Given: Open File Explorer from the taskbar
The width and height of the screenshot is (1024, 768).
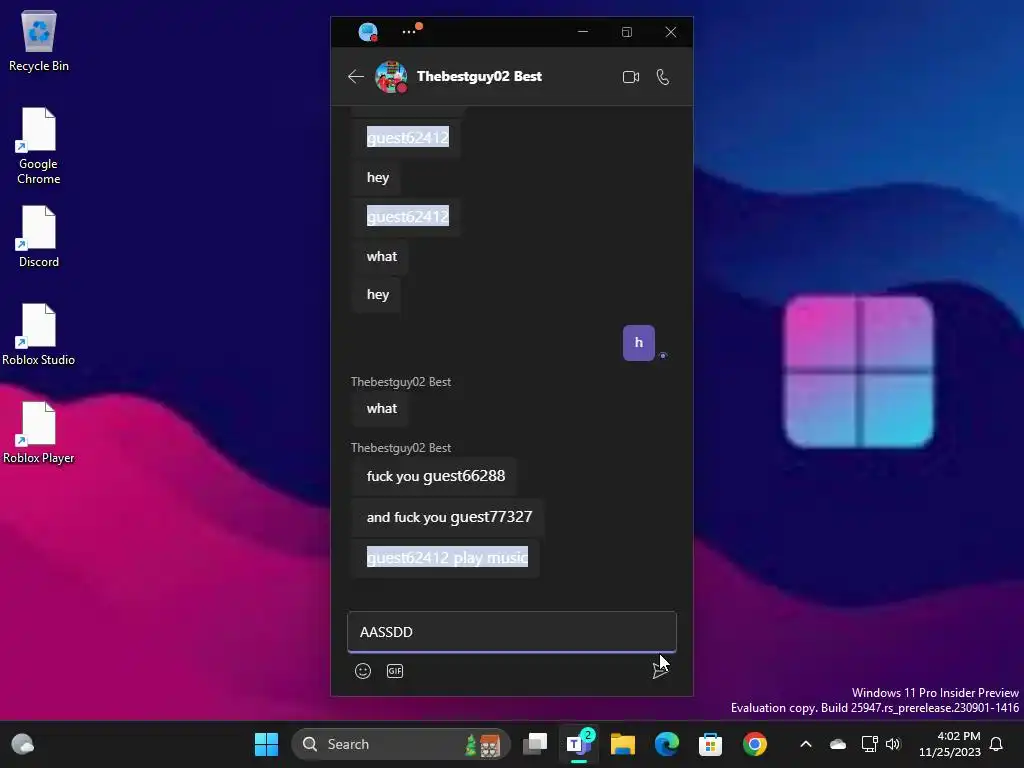Looking at the screenshot, I should tap(623, 744).
